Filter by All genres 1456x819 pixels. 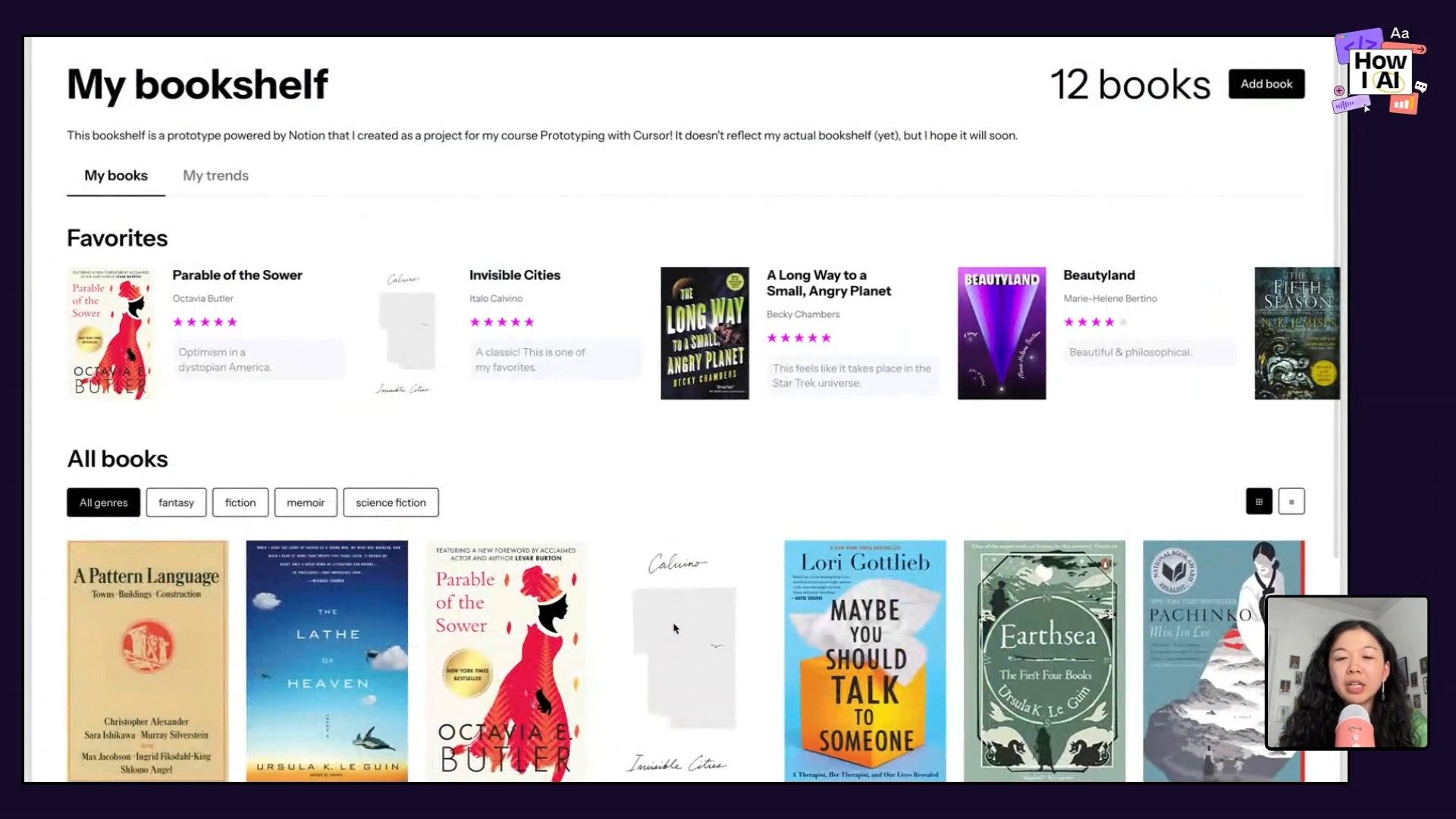point(103,502)
